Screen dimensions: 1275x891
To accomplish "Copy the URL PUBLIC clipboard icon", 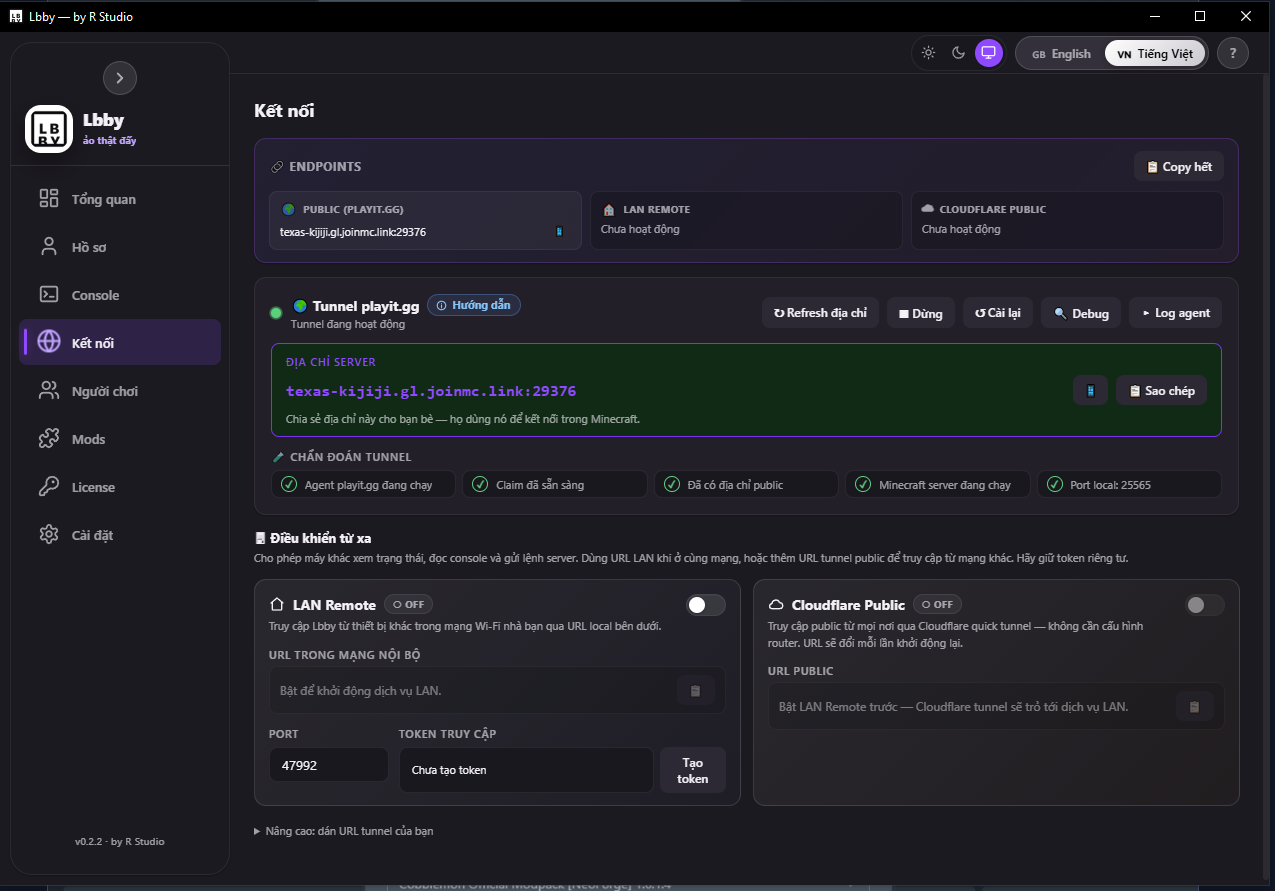I will point(1194,707).
